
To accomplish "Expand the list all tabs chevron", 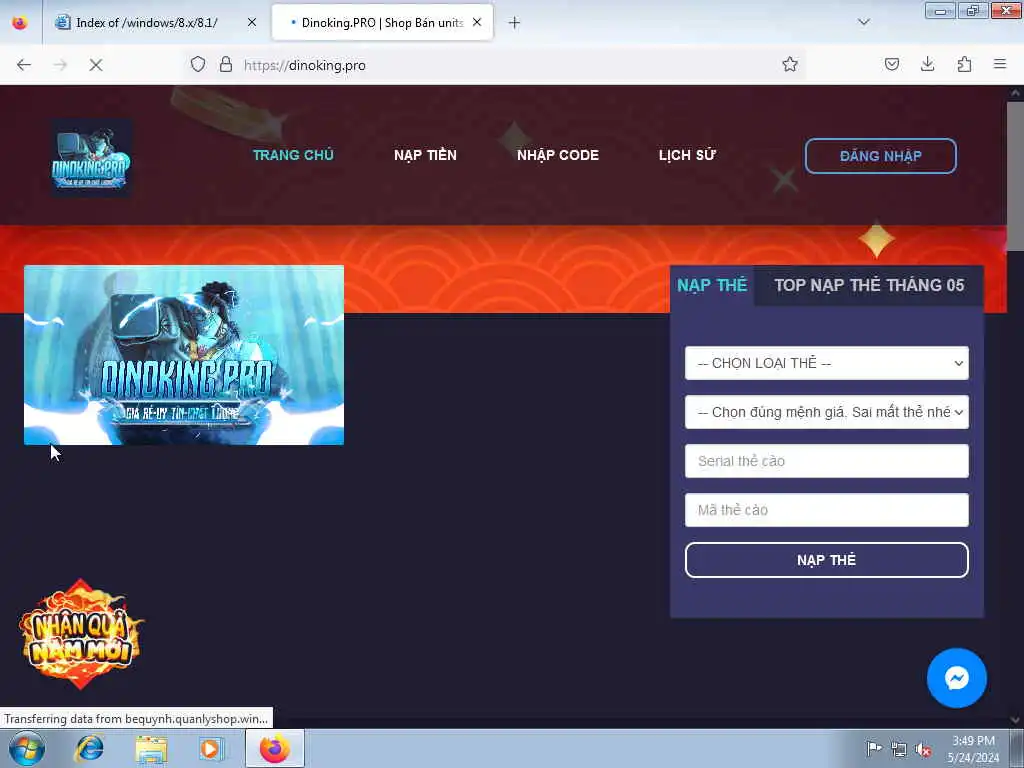I will 864,22.
